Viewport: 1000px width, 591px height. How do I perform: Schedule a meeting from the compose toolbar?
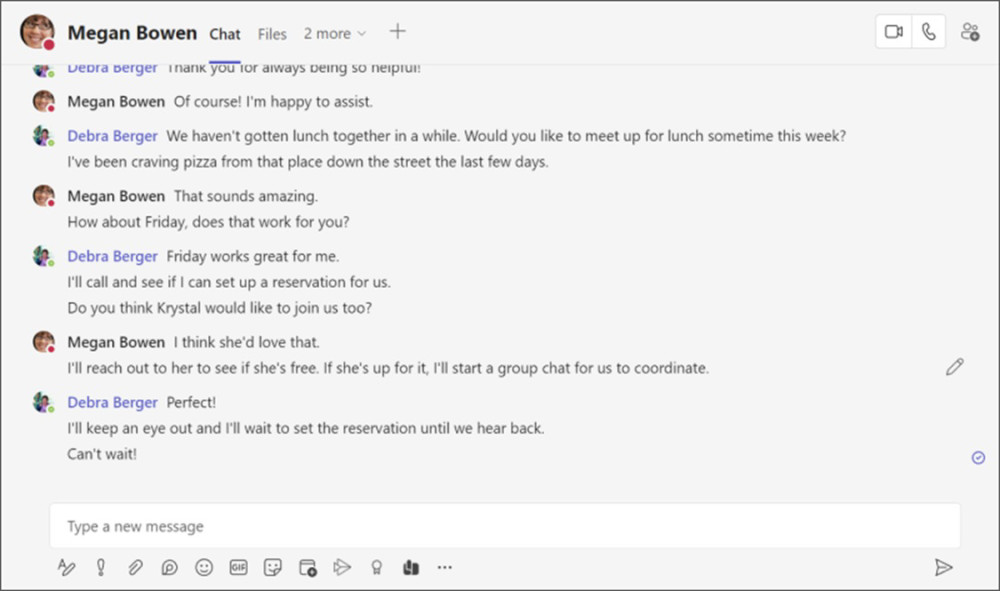pyautogui.click(x=308, y=567)
